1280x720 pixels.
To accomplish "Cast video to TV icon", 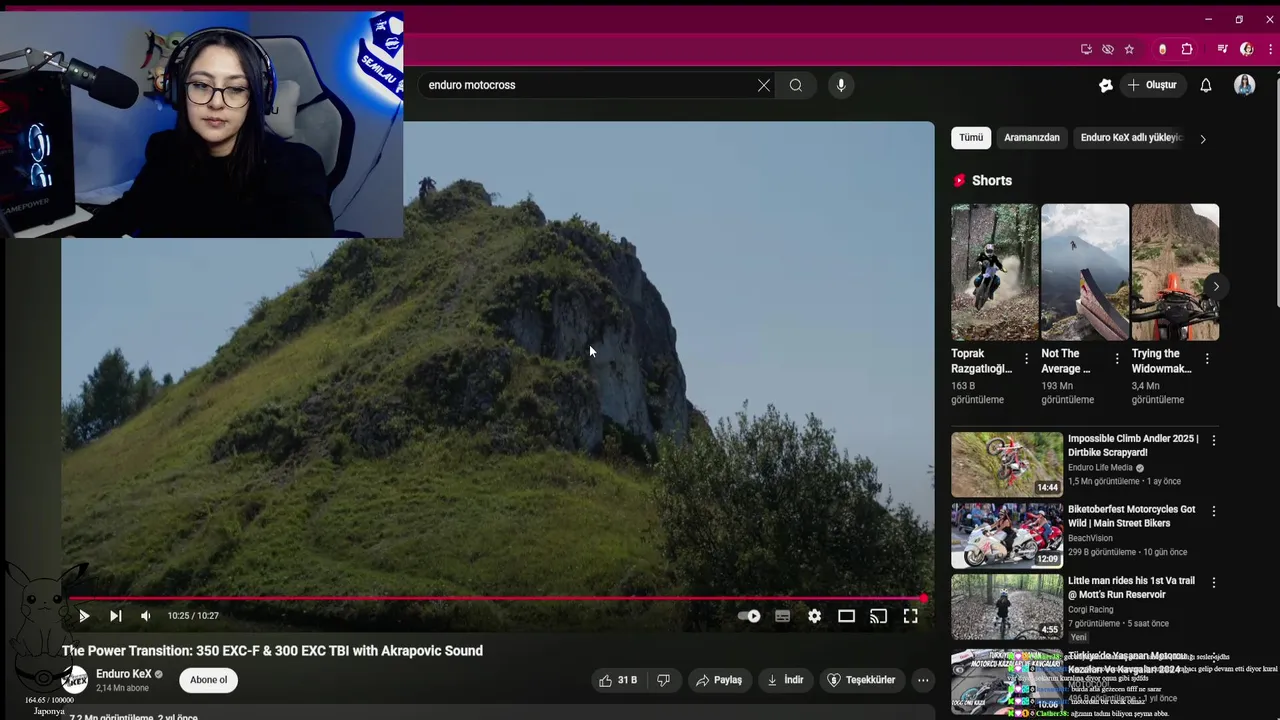I will click(x=879, y=616).
